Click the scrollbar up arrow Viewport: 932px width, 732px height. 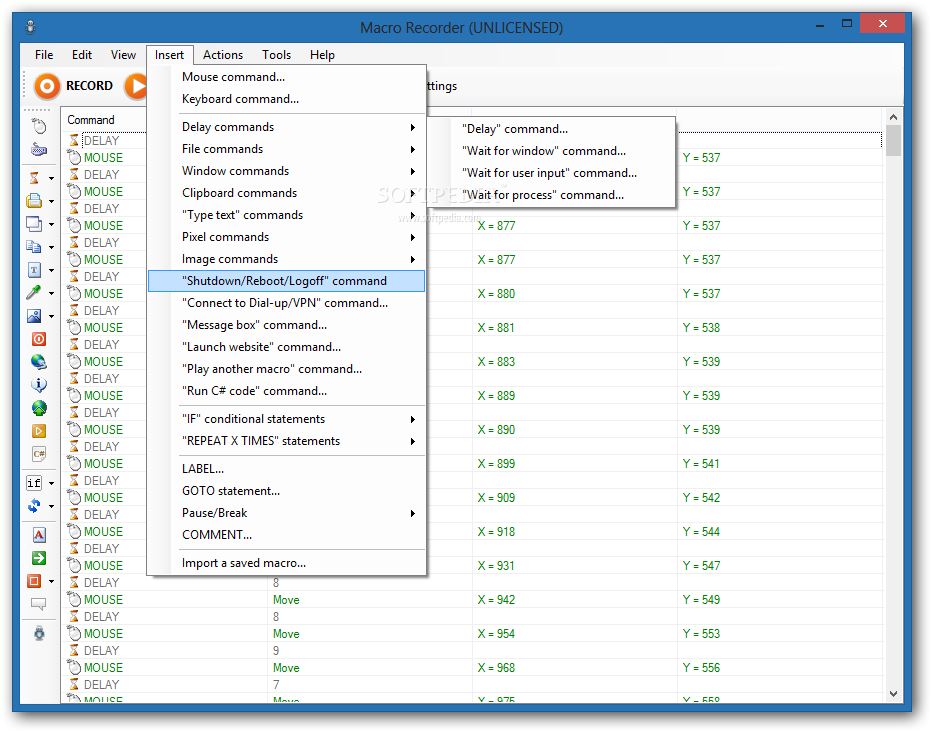(x=893, y=116)
